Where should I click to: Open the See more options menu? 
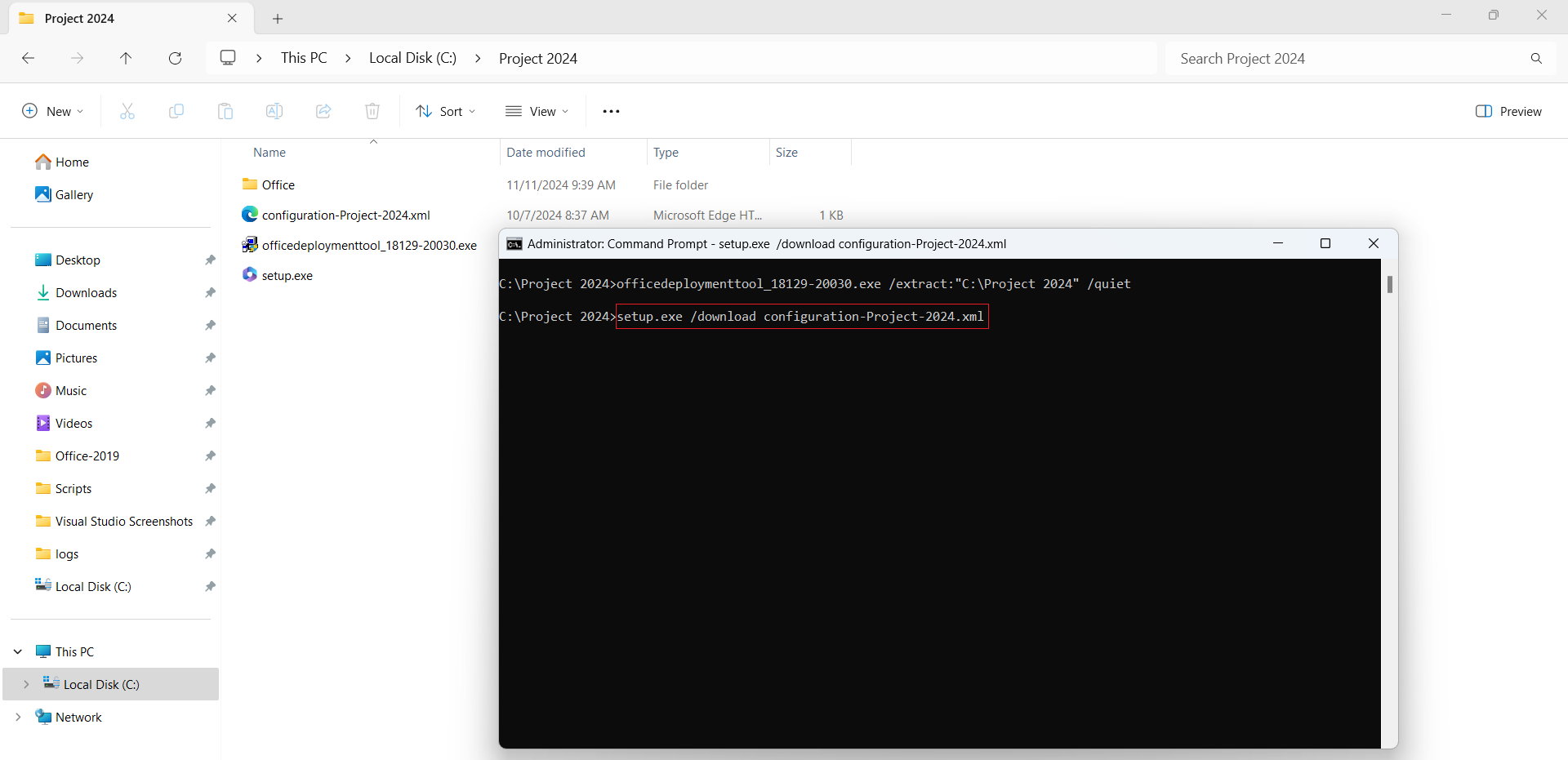tap(611, 111)
